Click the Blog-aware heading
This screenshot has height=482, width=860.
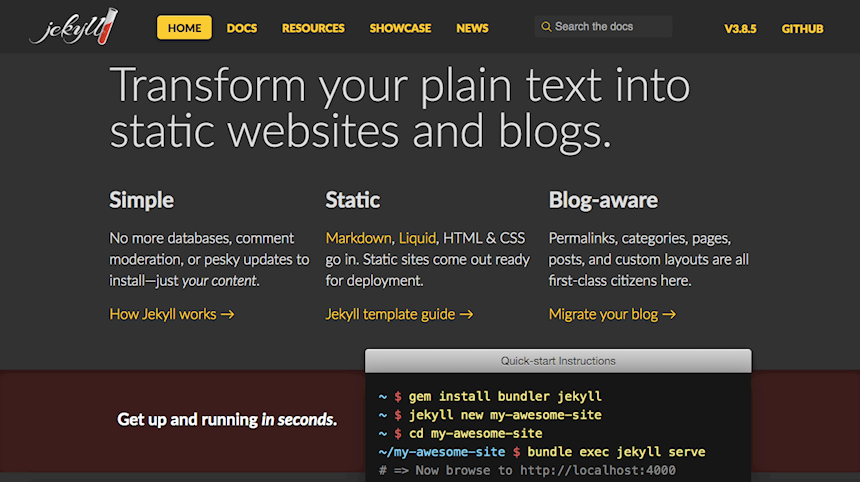pyautogui.click(x=603, y=200)
